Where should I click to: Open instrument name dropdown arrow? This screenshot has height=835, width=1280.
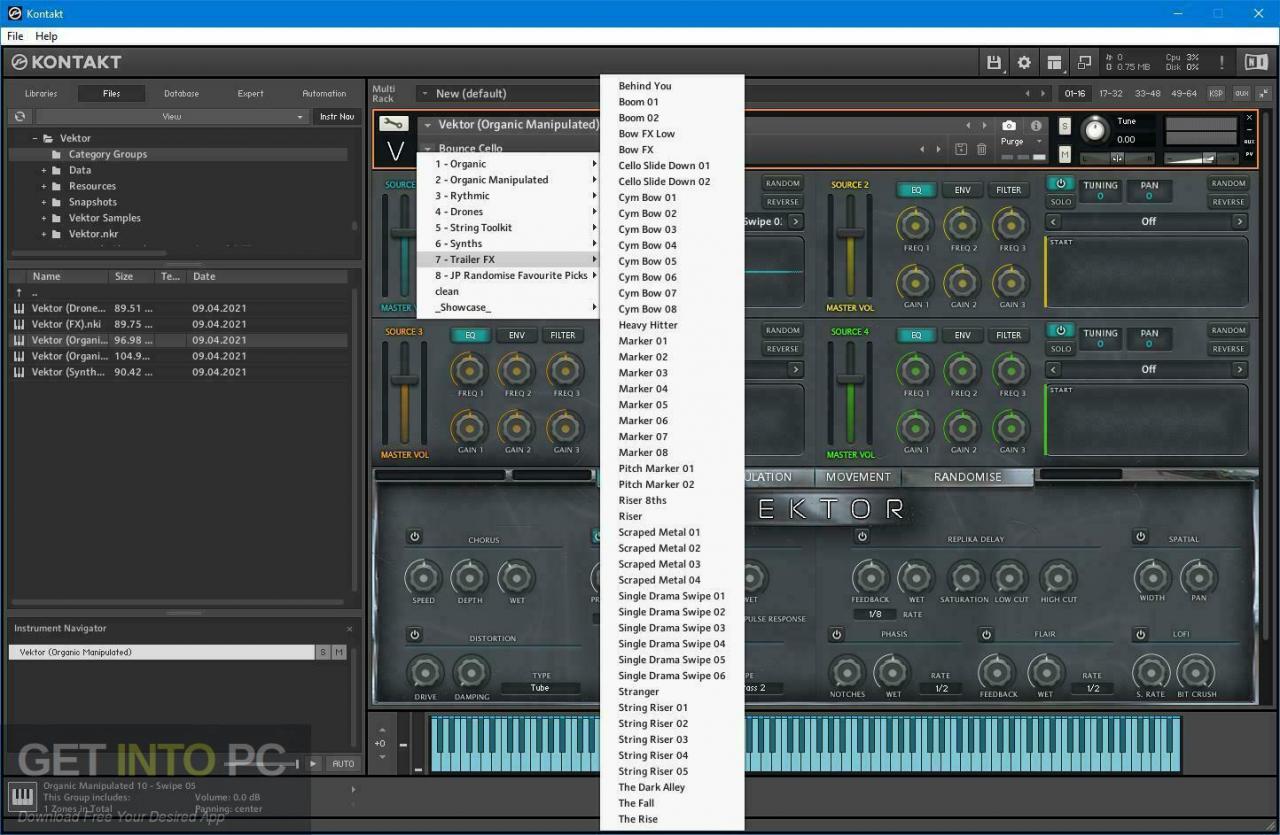pos(428,125)
